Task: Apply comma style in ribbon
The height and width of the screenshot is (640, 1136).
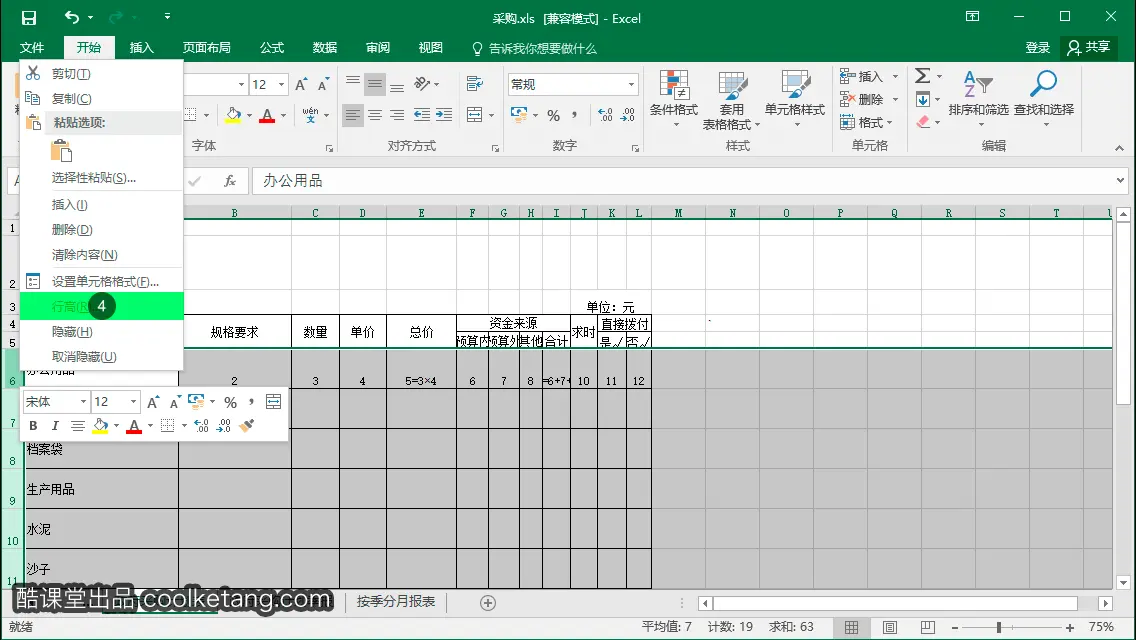Action: click(575, 115)
